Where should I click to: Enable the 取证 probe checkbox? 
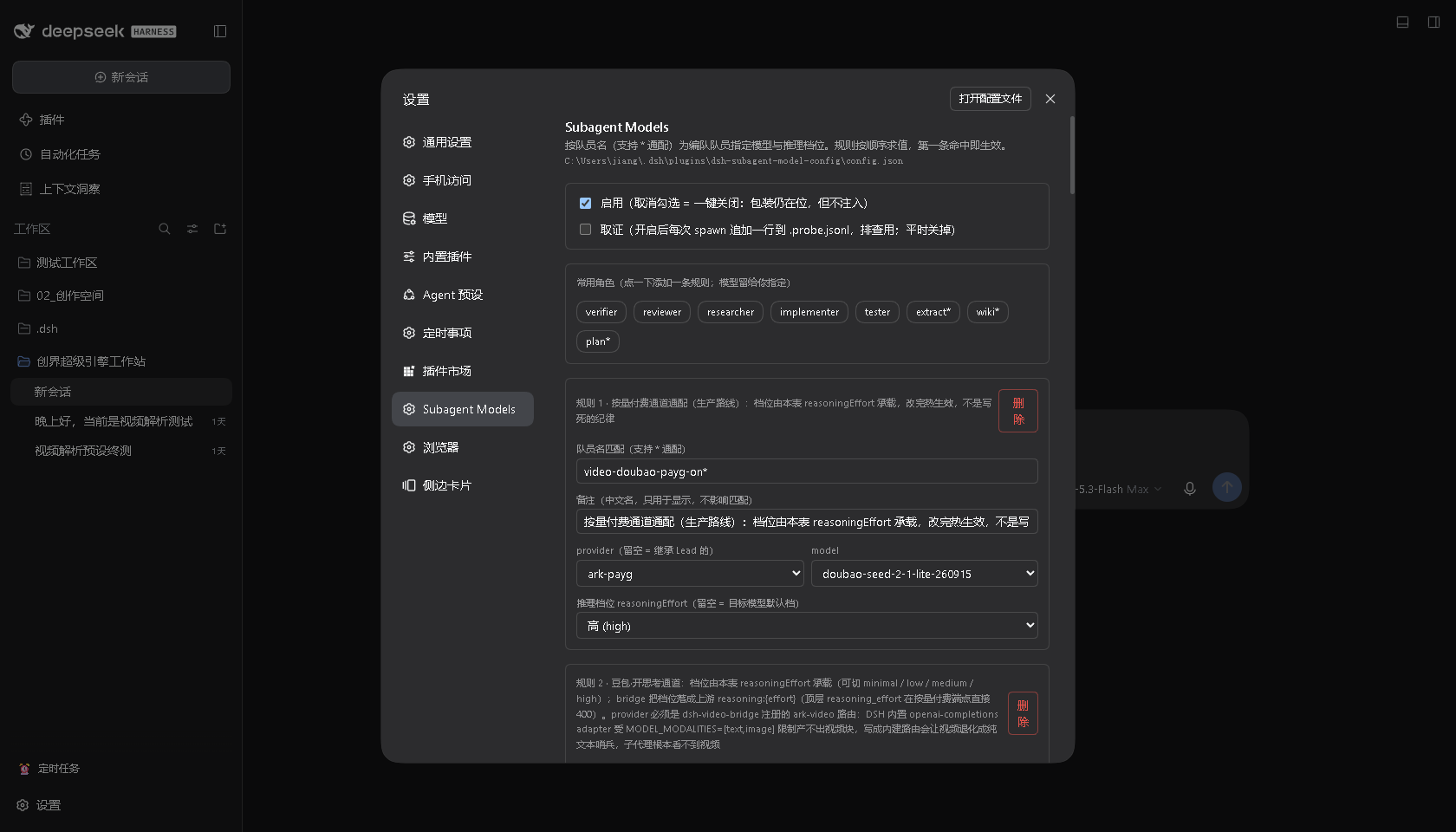click(x=585, y=230)
